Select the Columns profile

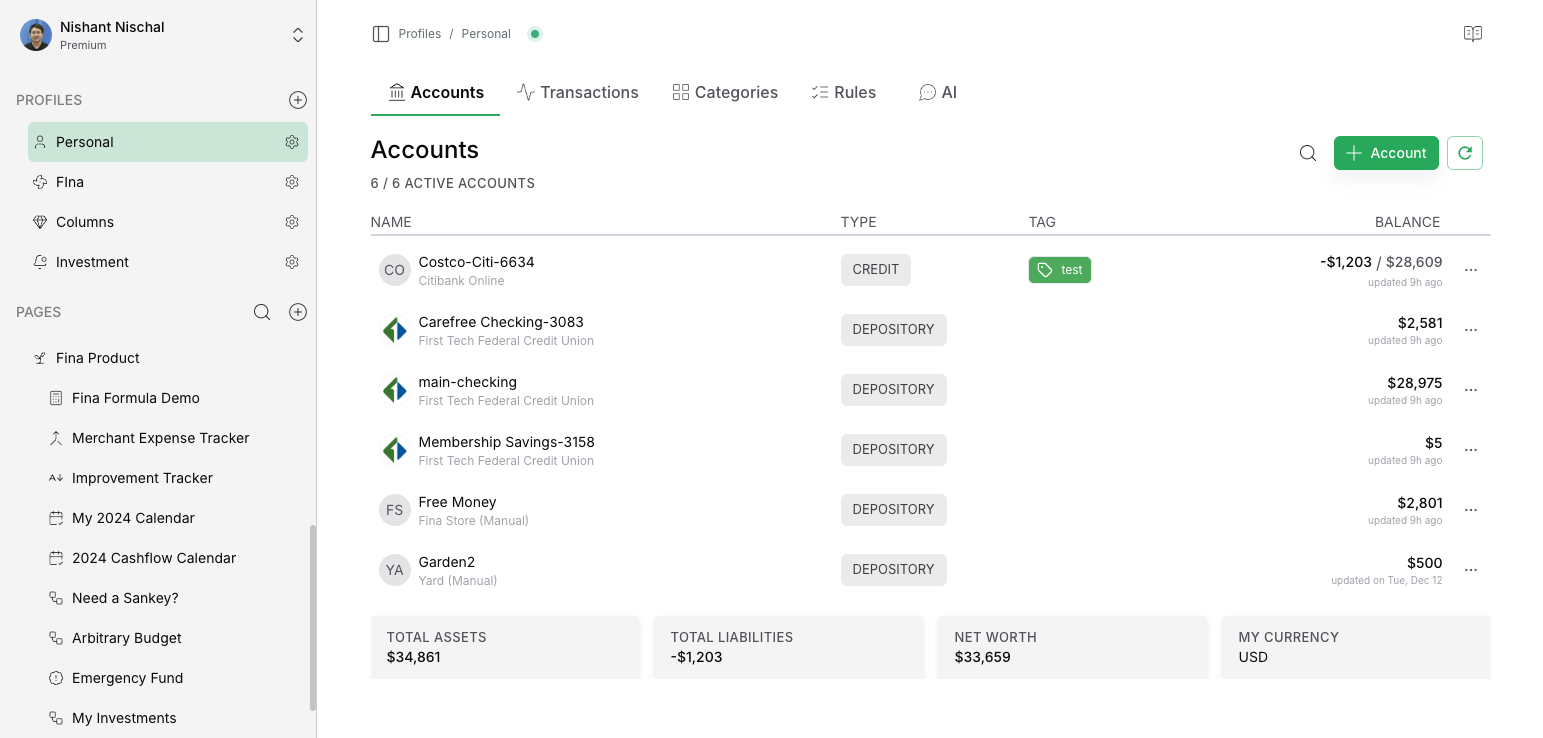[168, 222]
